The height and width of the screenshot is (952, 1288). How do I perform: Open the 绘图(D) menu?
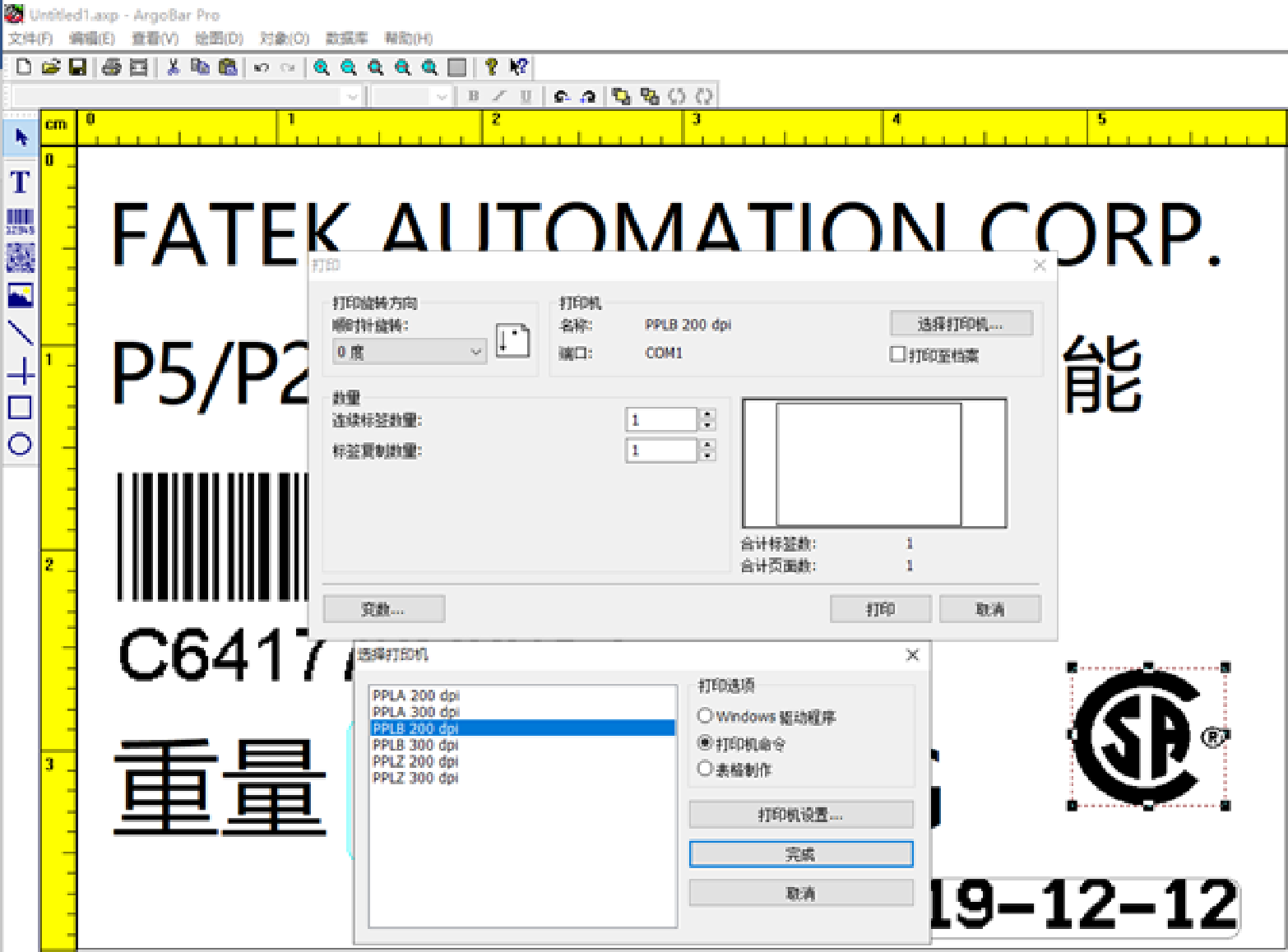pos(219,38)
